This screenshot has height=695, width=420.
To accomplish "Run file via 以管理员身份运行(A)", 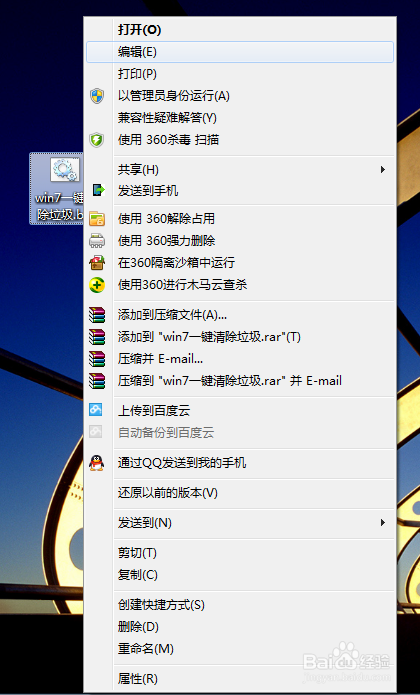I will pyautogui.click(x=240, y=96).
